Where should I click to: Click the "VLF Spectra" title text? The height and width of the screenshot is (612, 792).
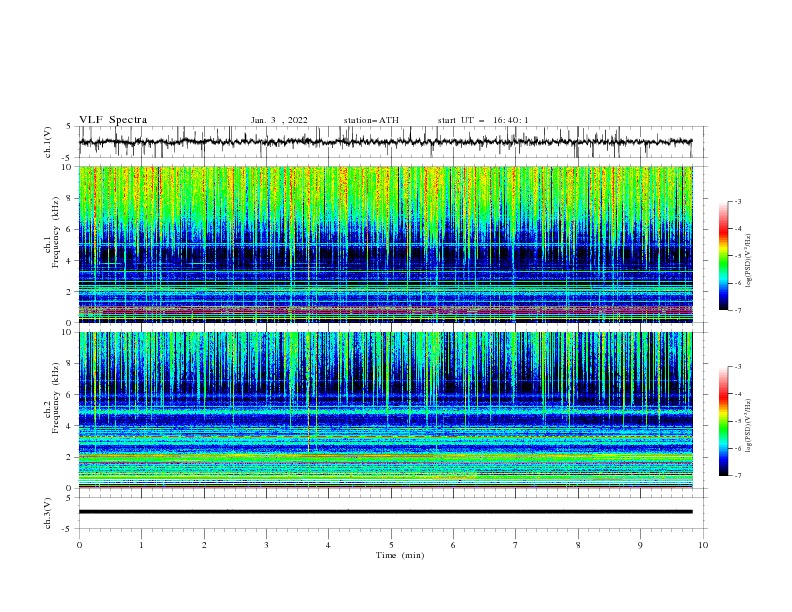tap(113, 120)
